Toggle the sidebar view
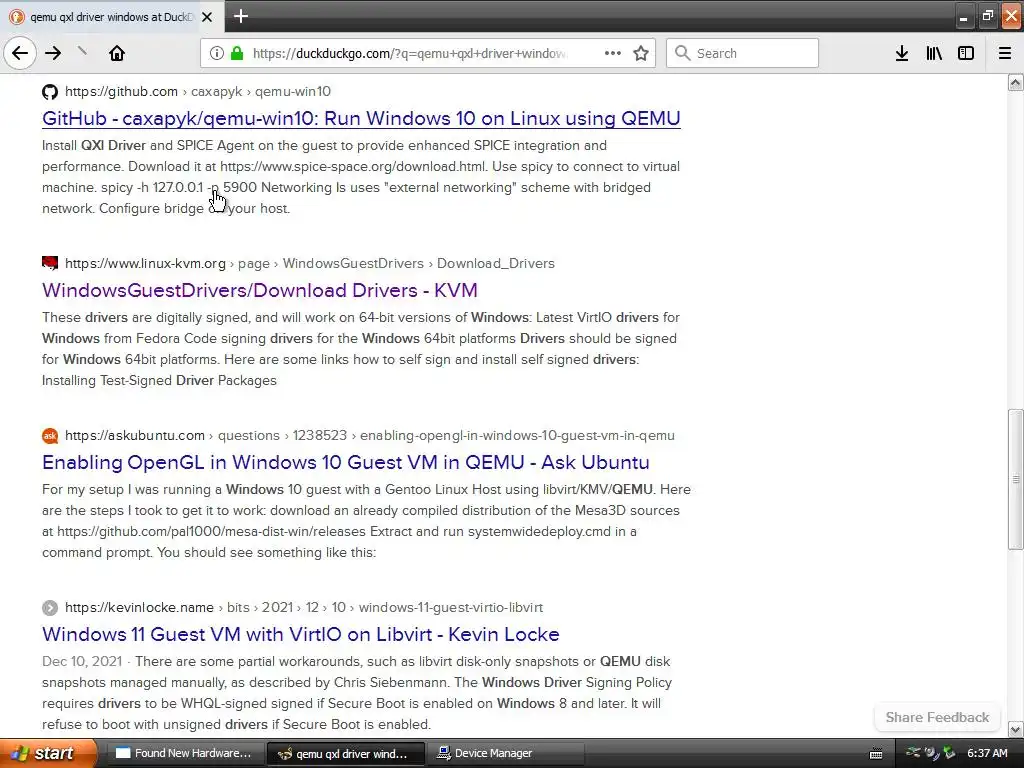Screen dimensions: 1024x768 pos(966,53)
